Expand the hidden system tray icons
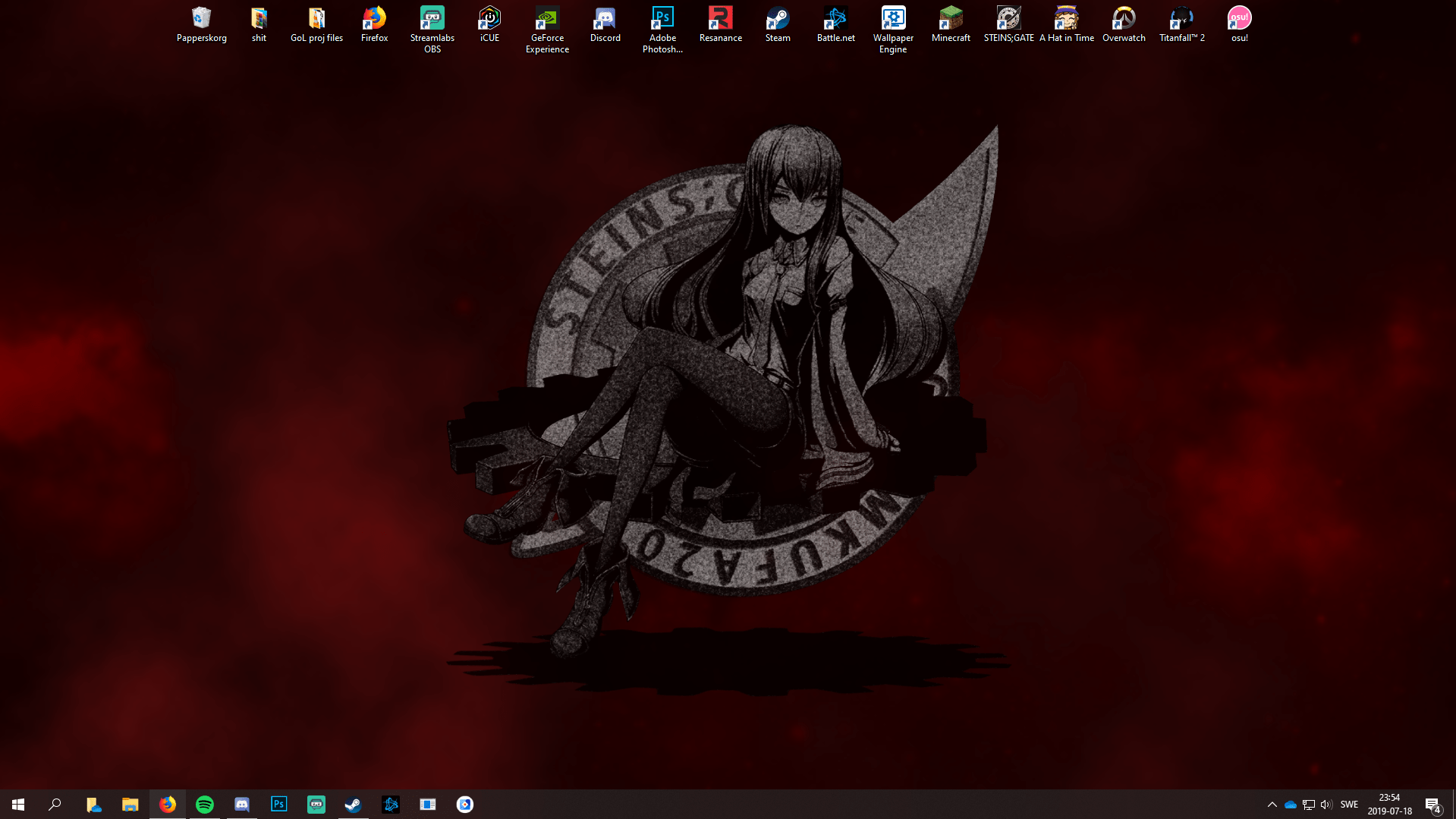This screenshot has width=1456, height=819. pyautogui.click(x=1272, y=805)
